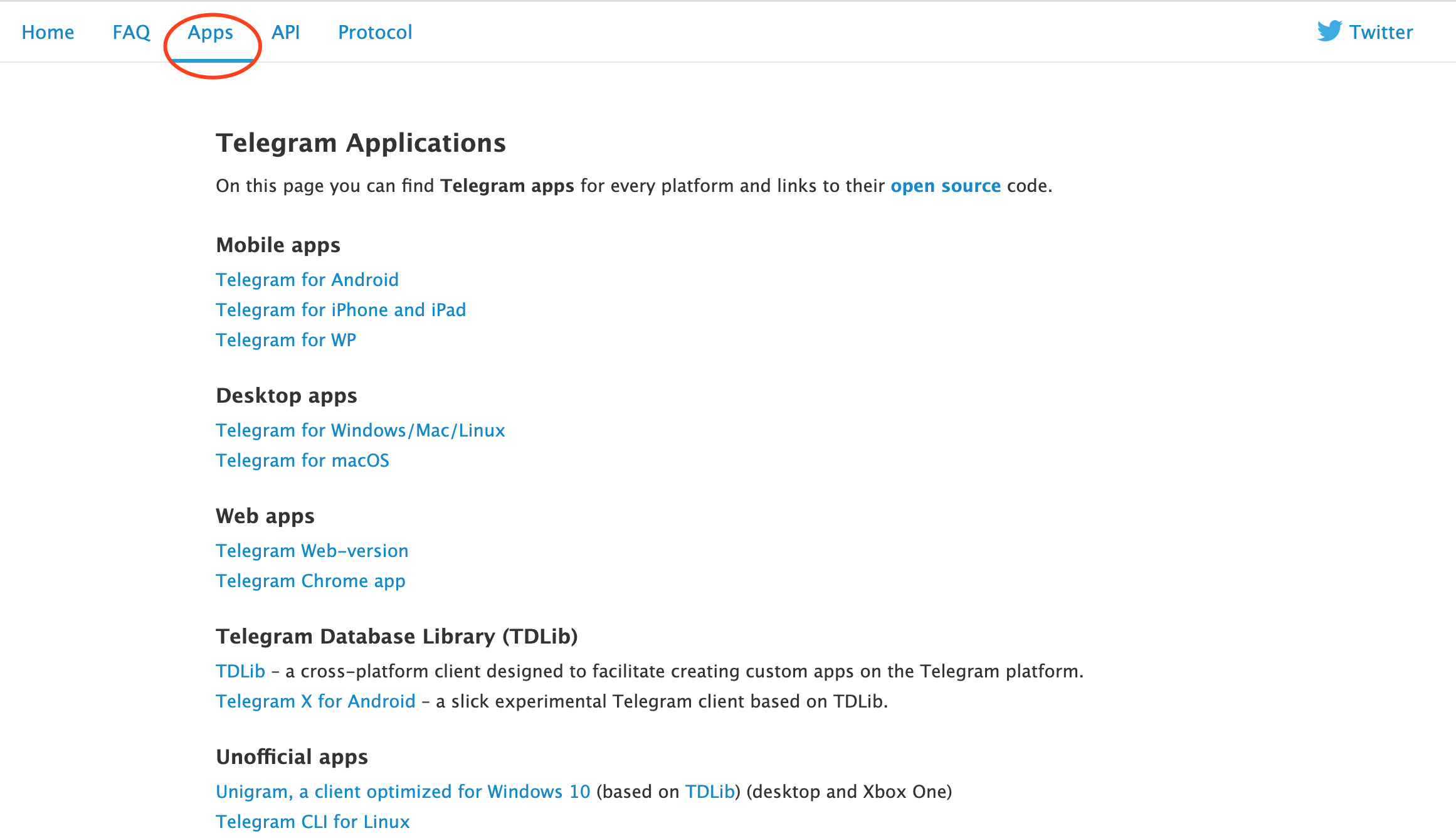Visit the Telegram for WP link

point(286,340)
